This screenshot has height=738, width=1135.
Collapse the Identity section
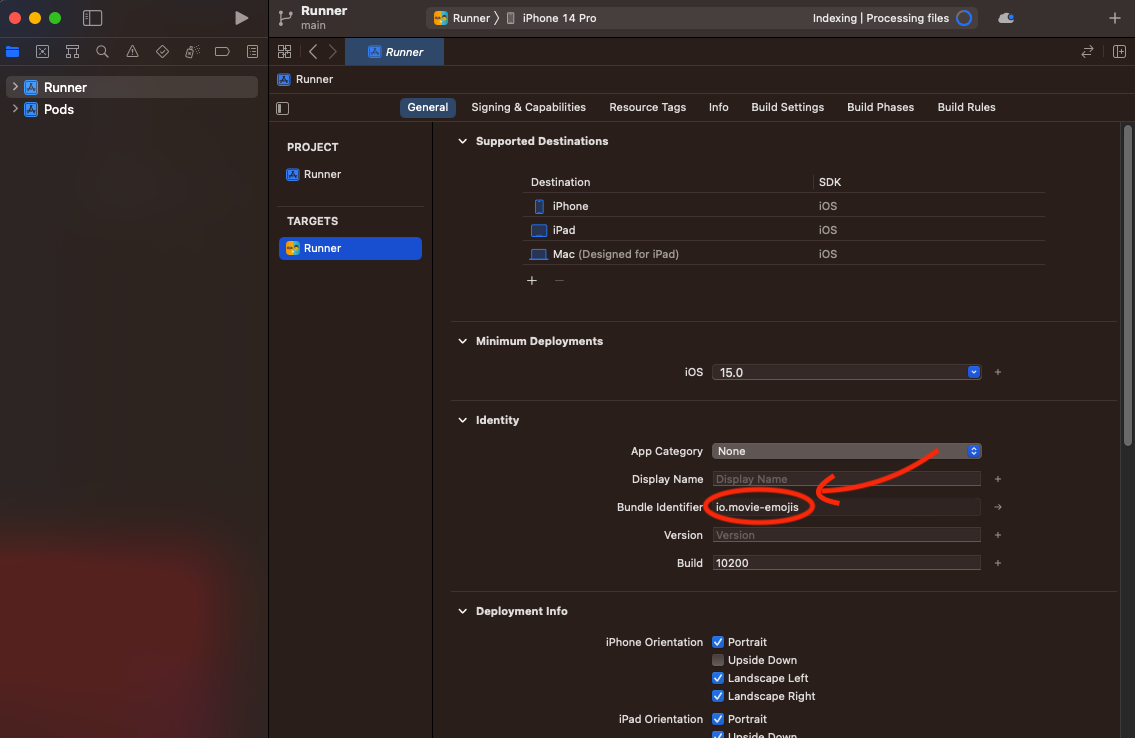coord(463,420)
